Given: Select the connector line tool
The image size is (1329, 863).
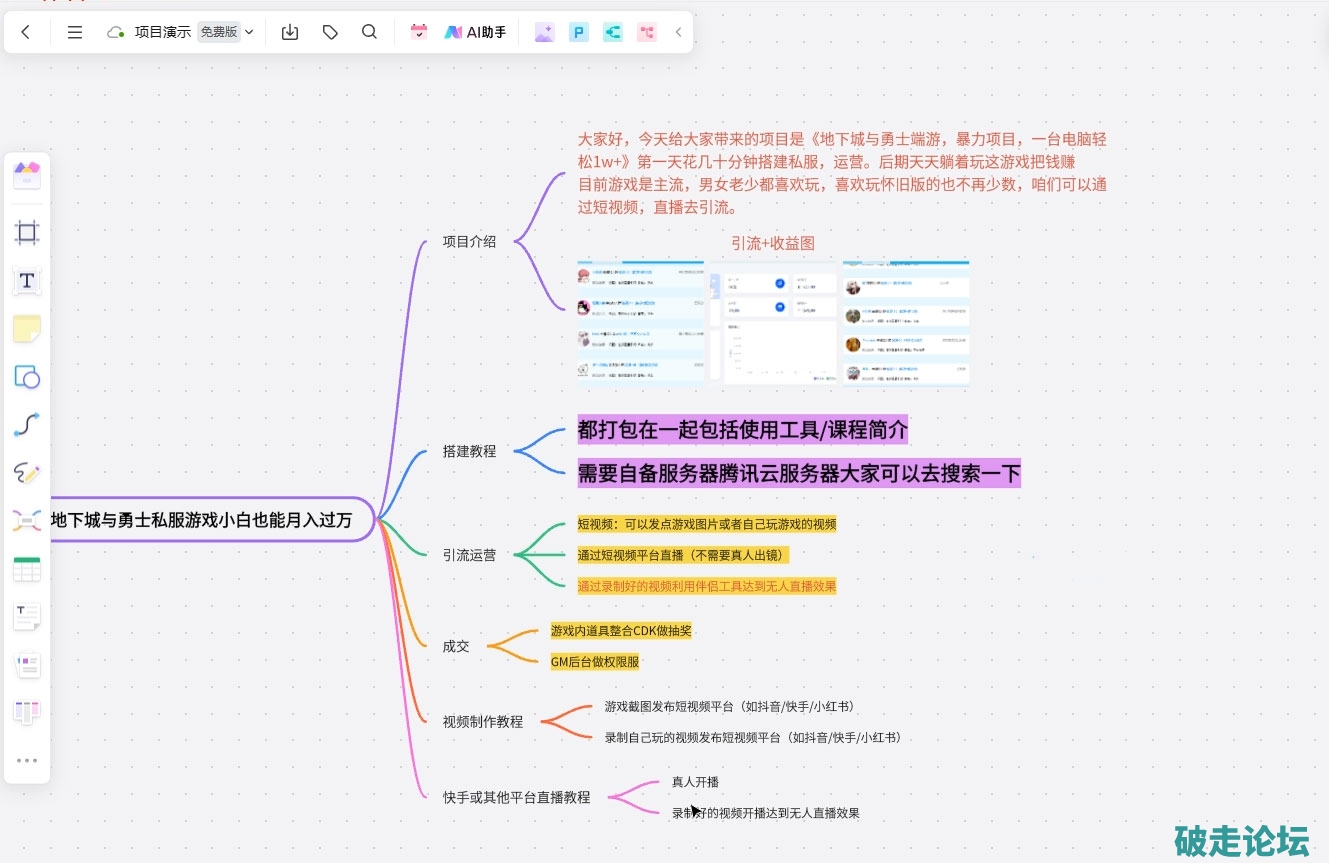Looking at the screenshot, I should pyautogui.click(x=27, y=425).
